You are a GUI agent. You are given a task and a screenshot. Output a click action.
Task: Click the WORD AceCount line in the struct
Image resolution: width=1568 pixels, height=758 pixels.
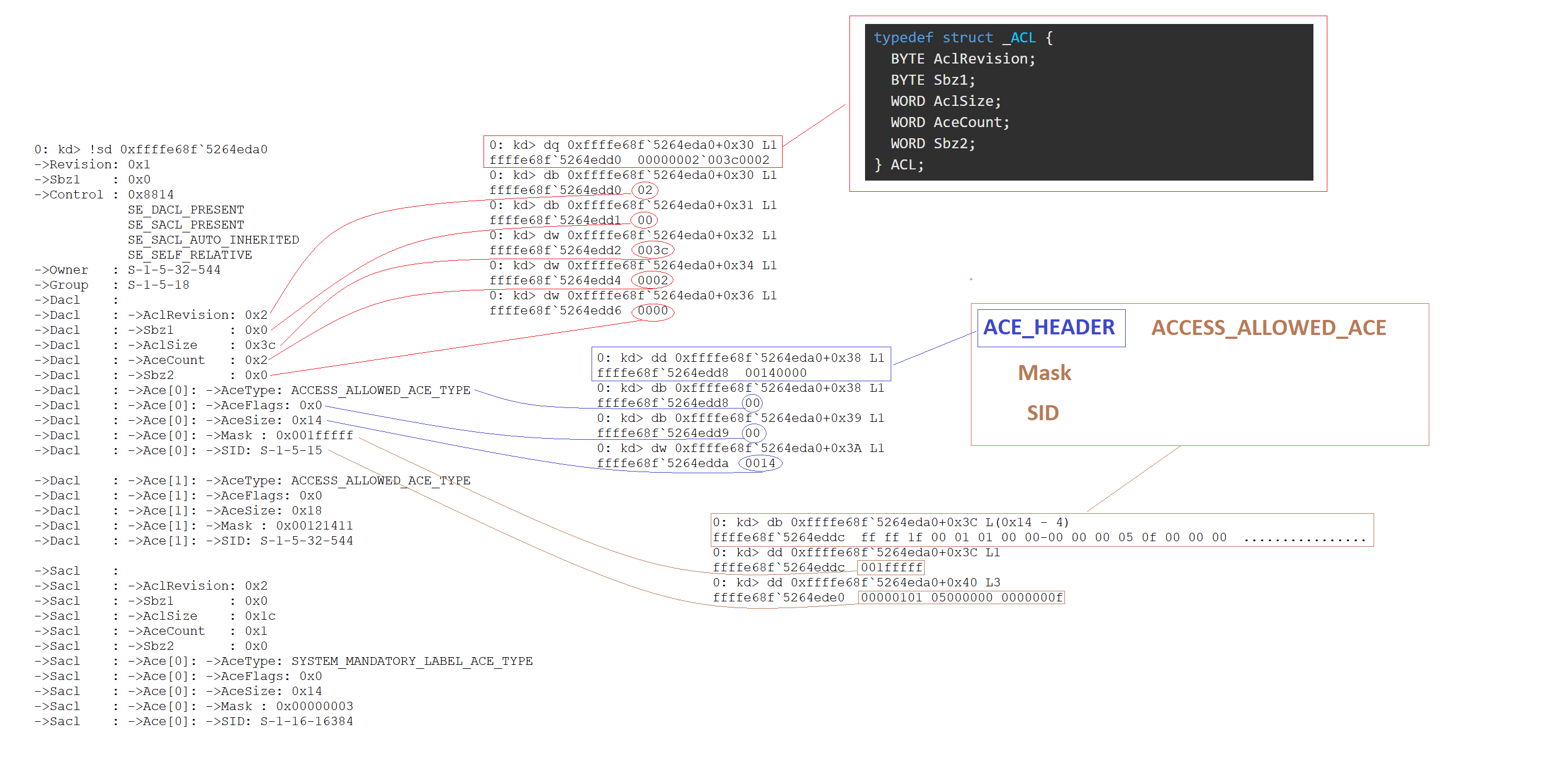pos(949,123)
